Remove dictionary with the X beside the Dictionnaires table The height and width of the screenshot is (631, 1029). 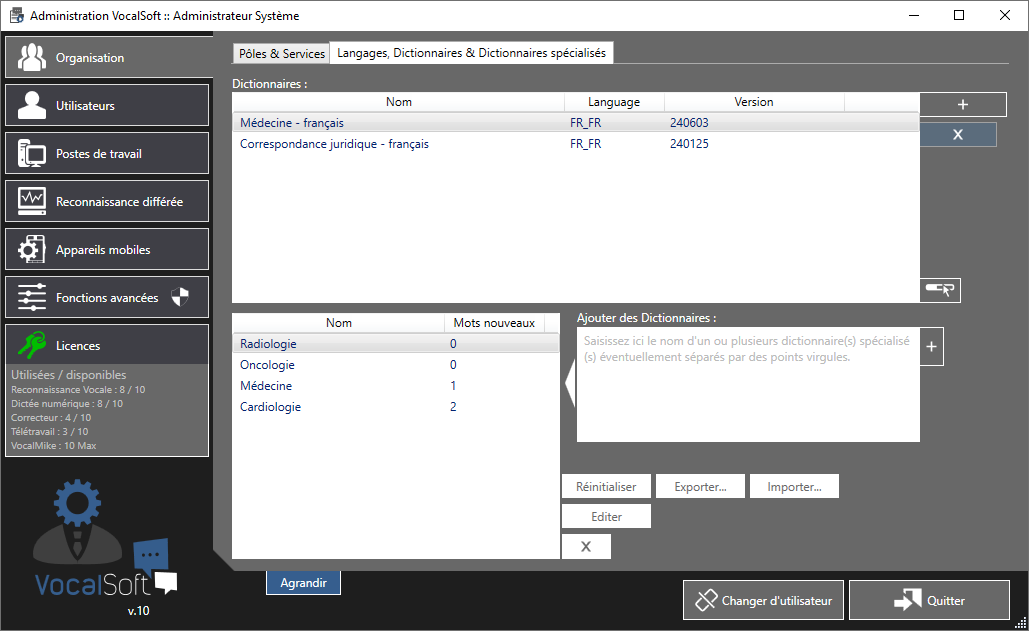click(x=958, y=134)
